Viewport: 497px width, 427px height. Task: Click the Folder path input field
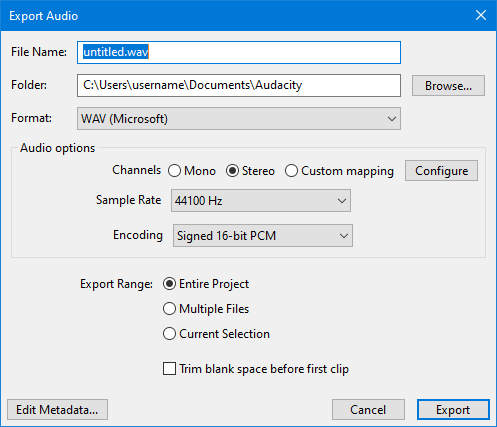[239, 85]
